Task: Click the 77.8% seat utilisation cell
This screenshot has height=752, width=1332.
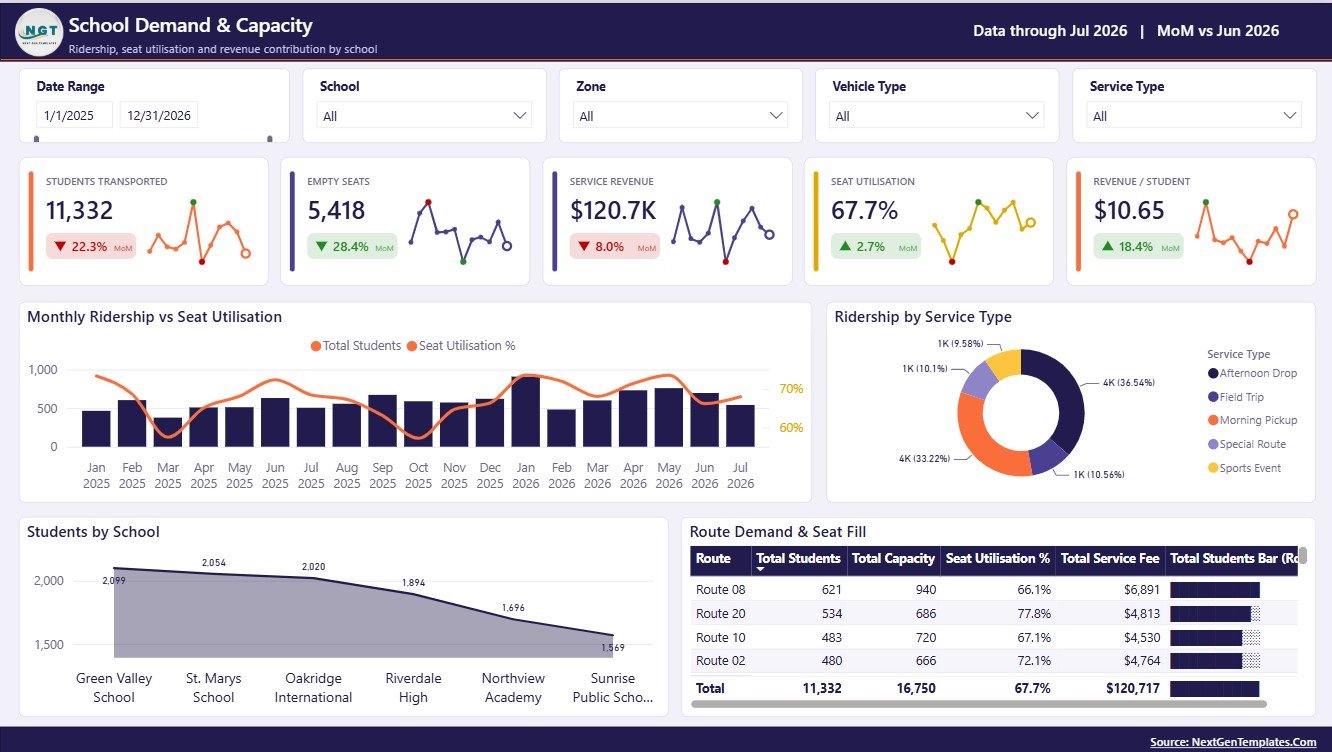Action: (1032, 613)
